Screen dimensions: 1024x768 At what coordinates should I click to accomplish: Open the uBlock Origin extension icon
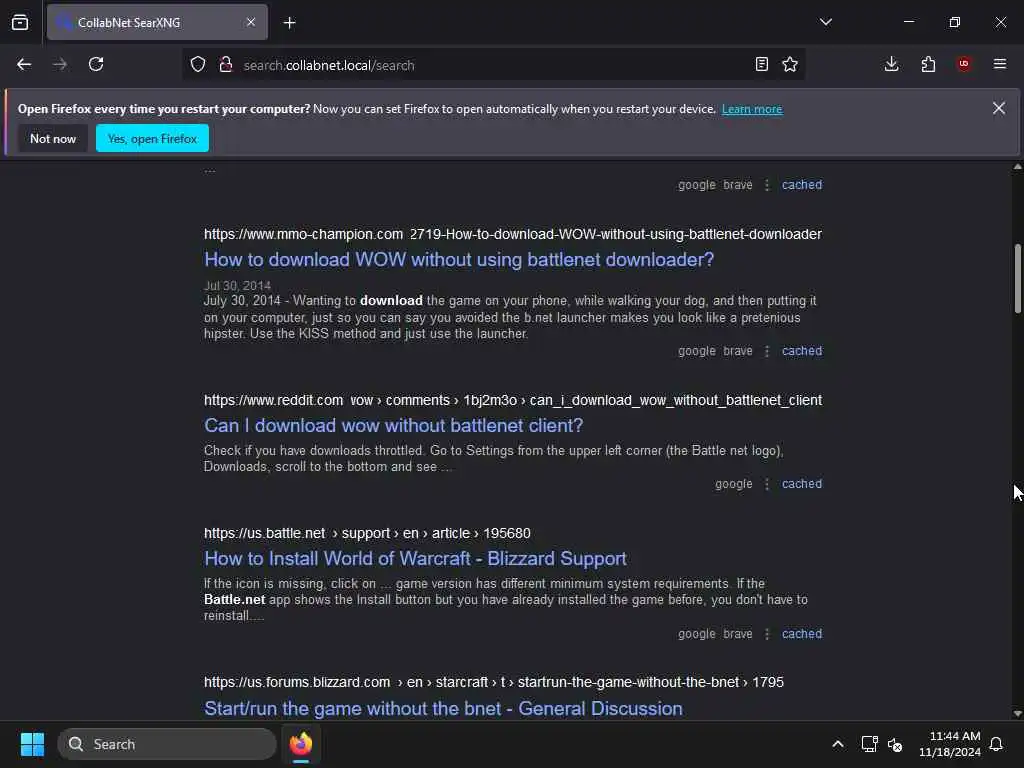pos(964,64)
